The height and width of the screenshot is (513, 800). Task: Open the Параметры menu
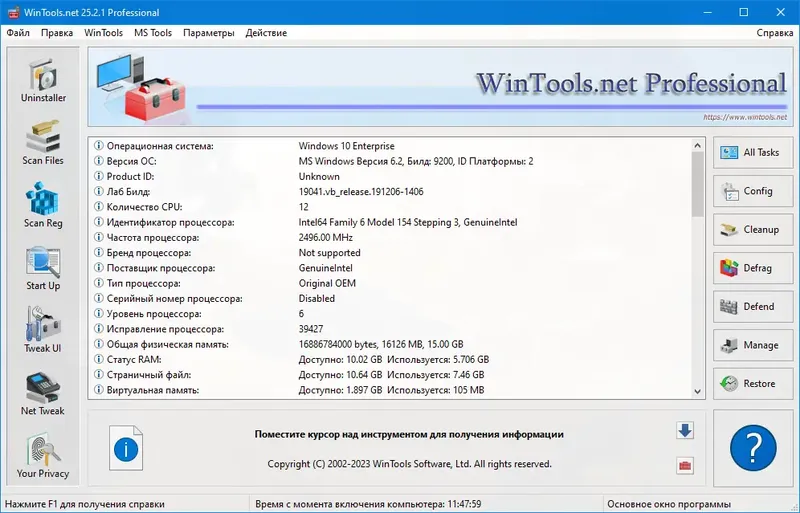[x=209, y=33]
